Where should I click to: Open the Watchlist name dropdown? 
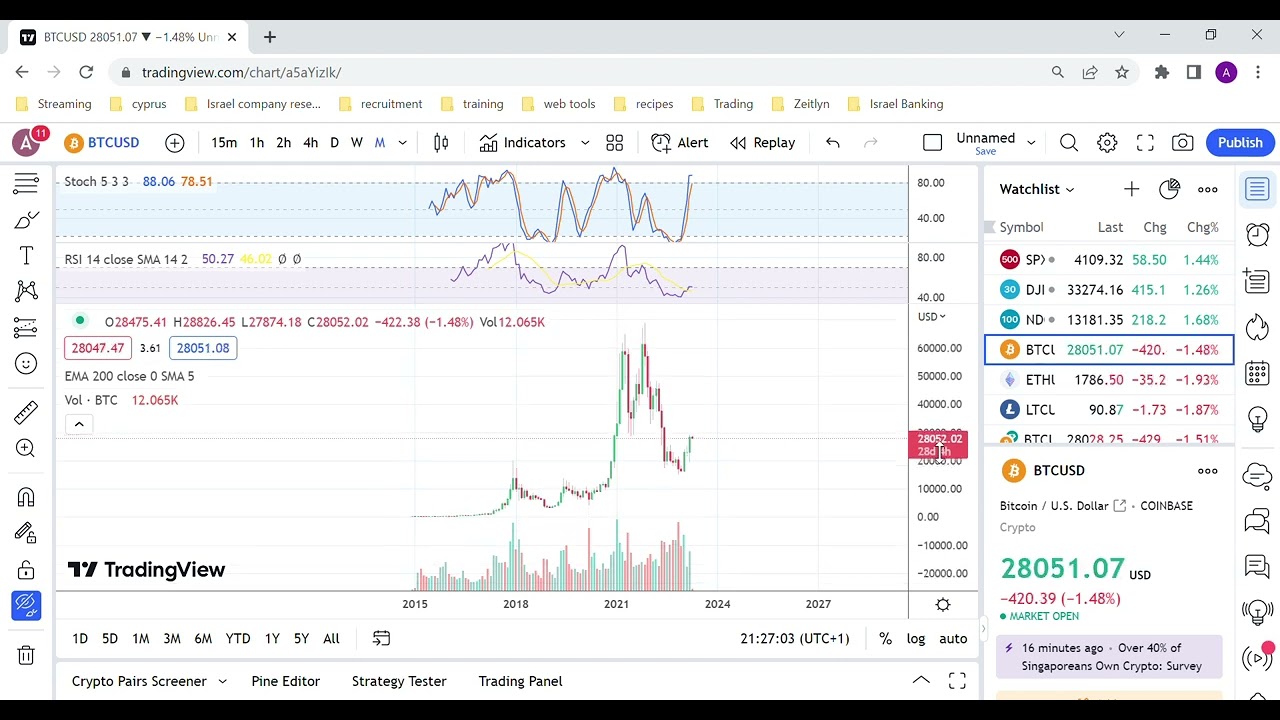click(x=1037, y=189)
